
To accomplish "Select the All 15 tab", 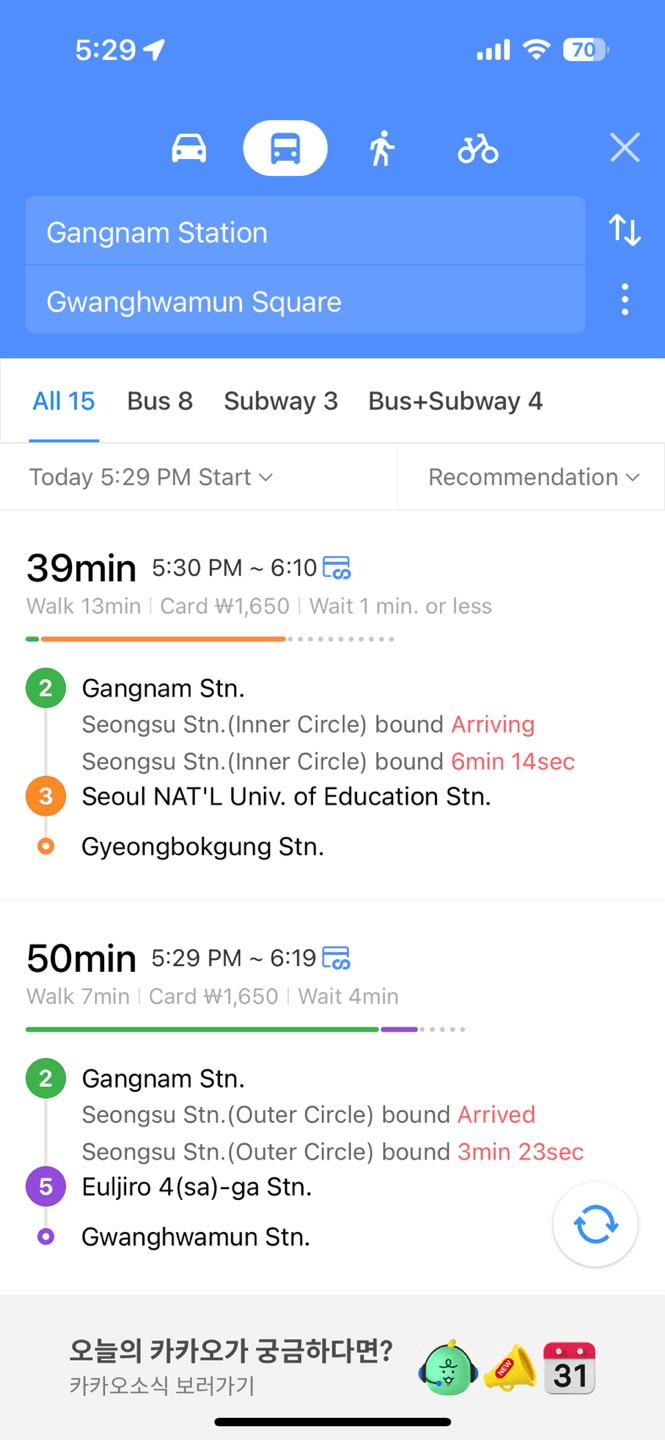I will click(x=64, y=401).
